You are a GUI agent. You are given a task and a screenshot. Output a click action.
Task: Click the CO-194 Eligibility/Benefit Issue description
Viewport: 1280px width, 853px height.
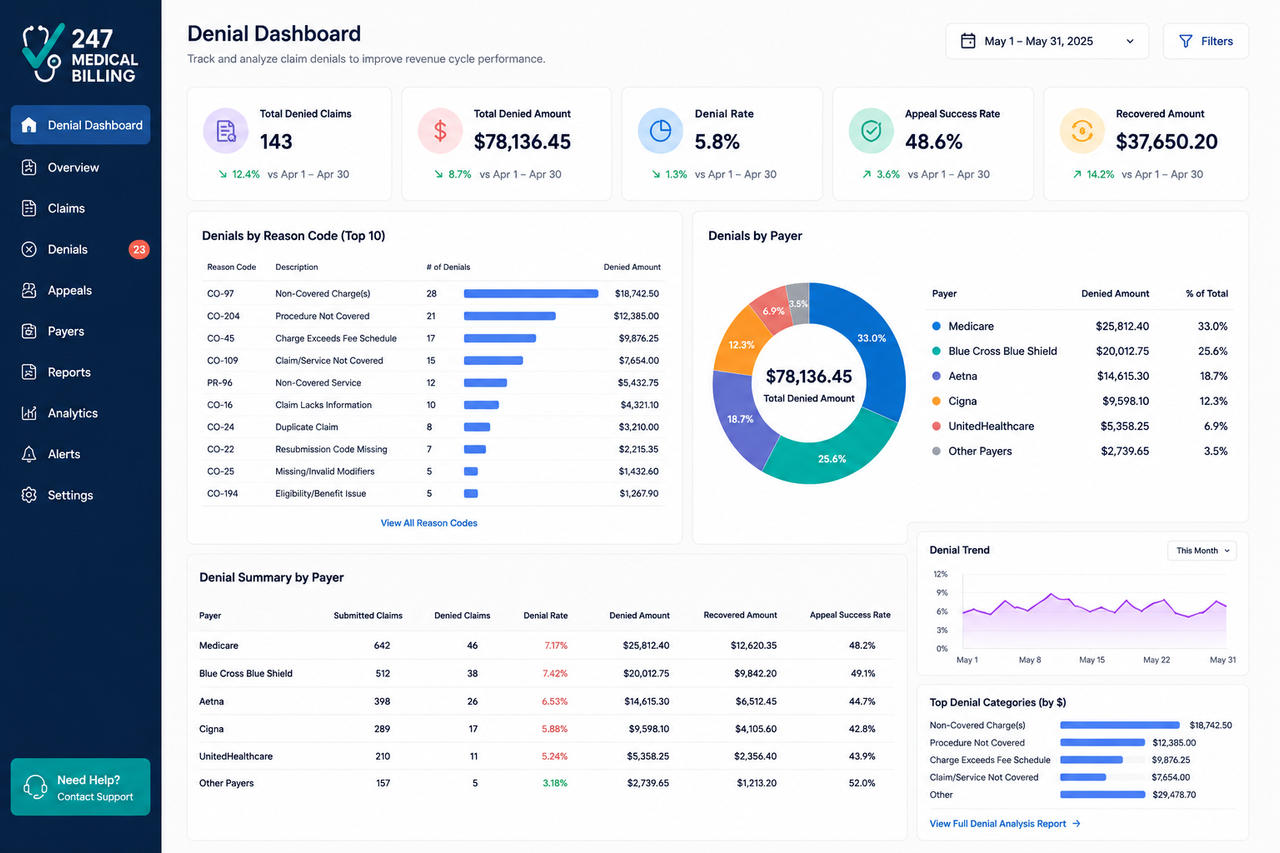[321, 493]
